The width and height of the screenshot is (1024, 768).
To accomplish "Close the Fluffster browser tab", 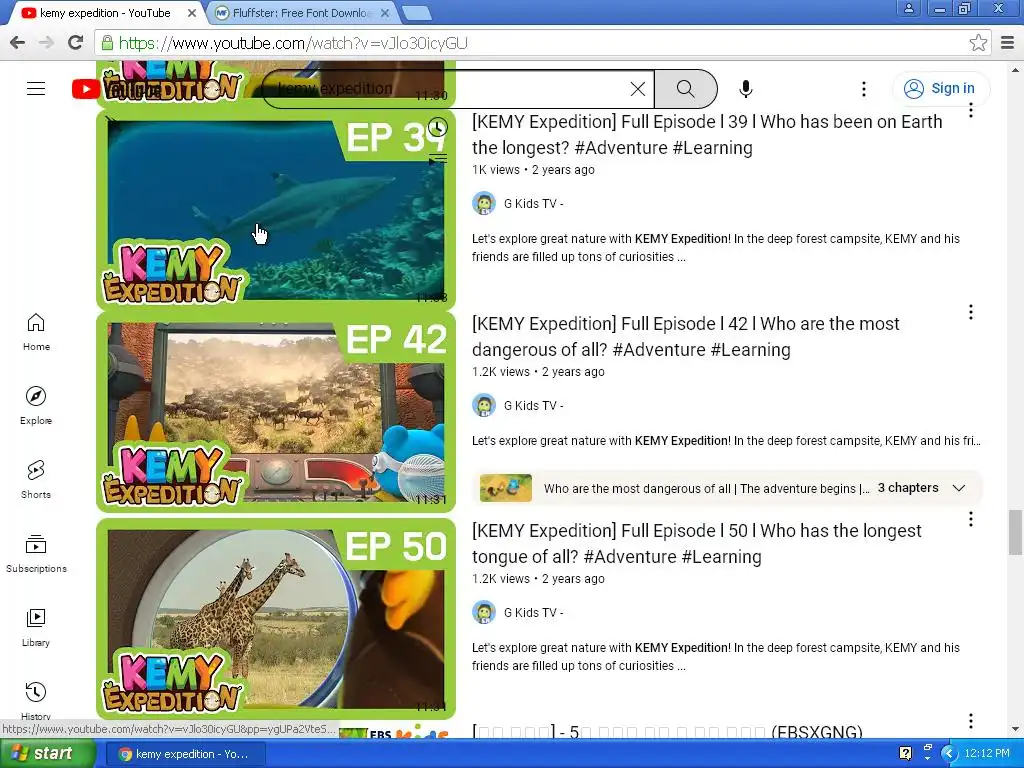I will pyautogui.click(x=385, y=13).
